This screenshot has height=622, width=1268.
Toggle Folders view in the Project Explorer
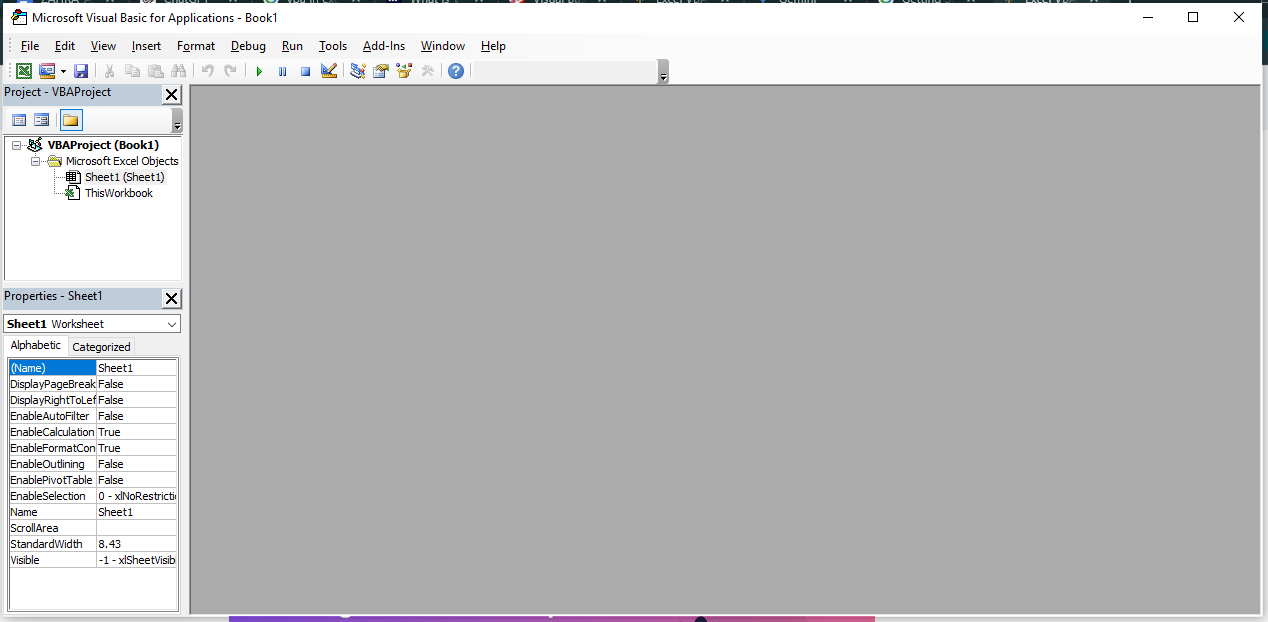click(70, 119)
